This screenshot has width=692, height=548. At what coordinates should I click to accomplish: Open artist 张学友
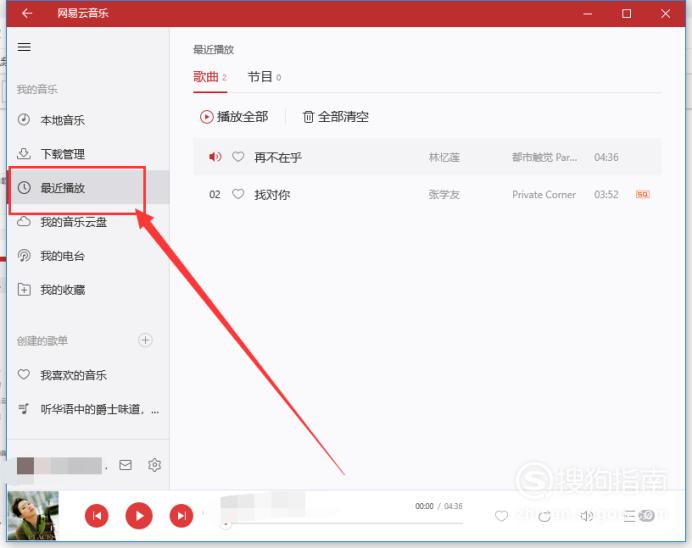point(444,195)
